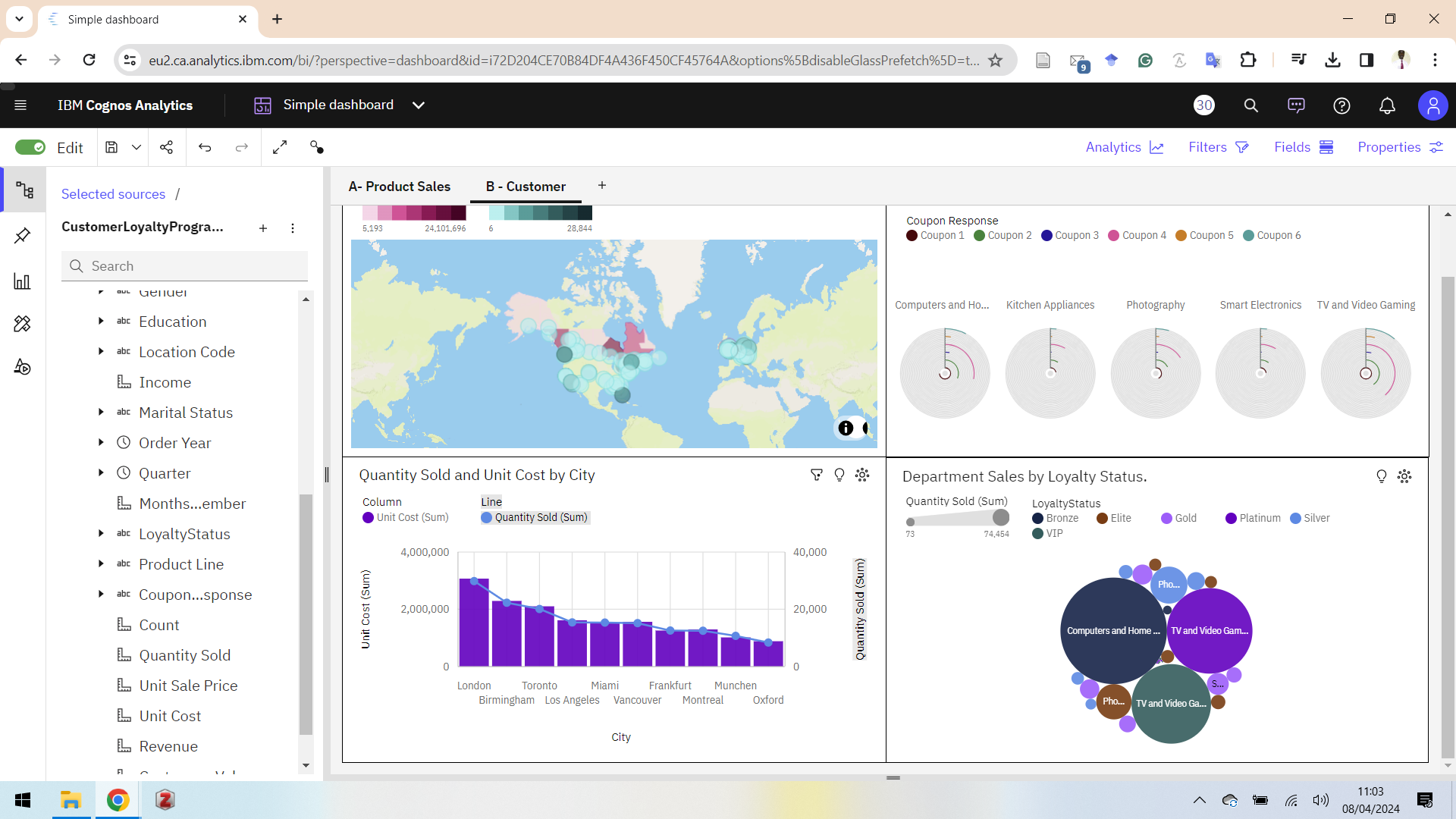Open the pin panel in sidebar
1456x819 pixels.
click(x=23, y=236)
